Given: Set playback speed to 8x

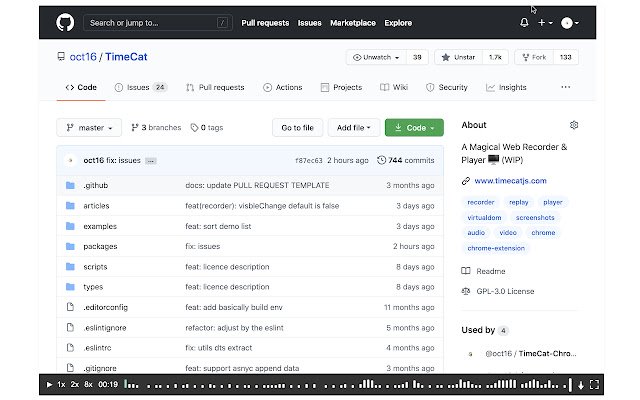Looking at the screenshot, I should click(88, 384).
